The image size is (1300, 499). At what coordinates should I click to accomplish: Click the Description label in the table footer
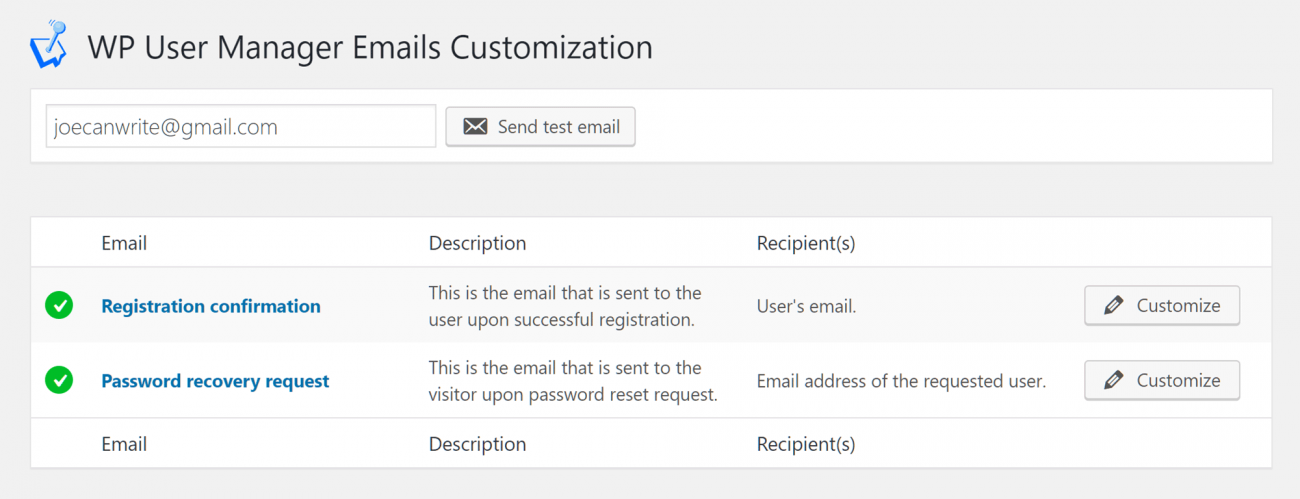(477, 444)
